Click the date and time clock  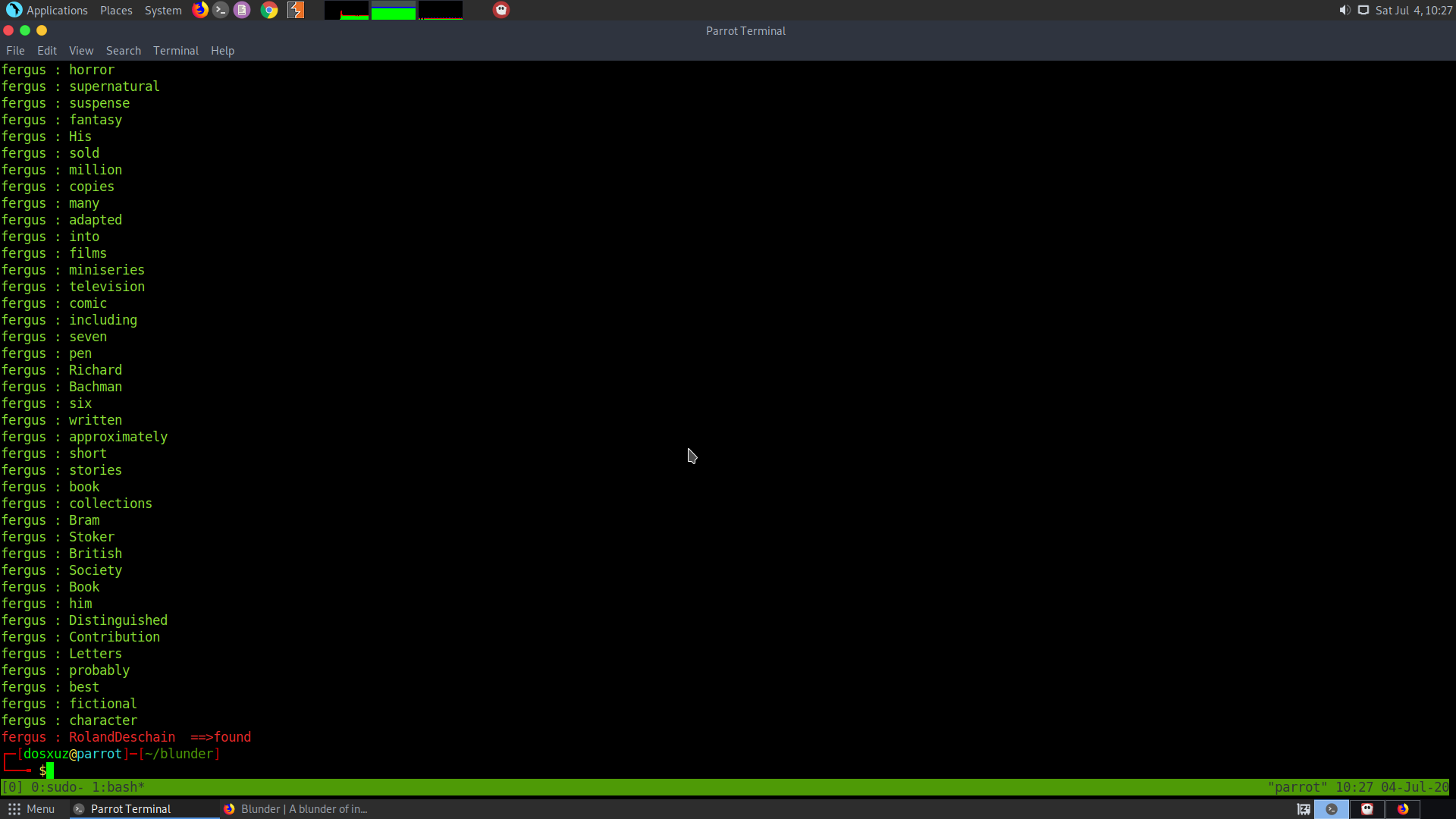(x=1414, y=10)
